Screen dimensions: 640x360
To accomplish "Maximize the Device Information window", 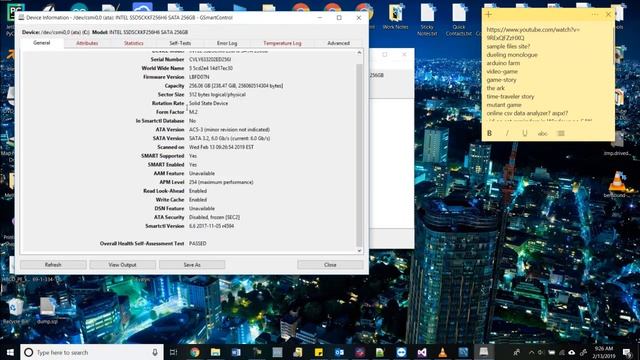I will point(339,18).
